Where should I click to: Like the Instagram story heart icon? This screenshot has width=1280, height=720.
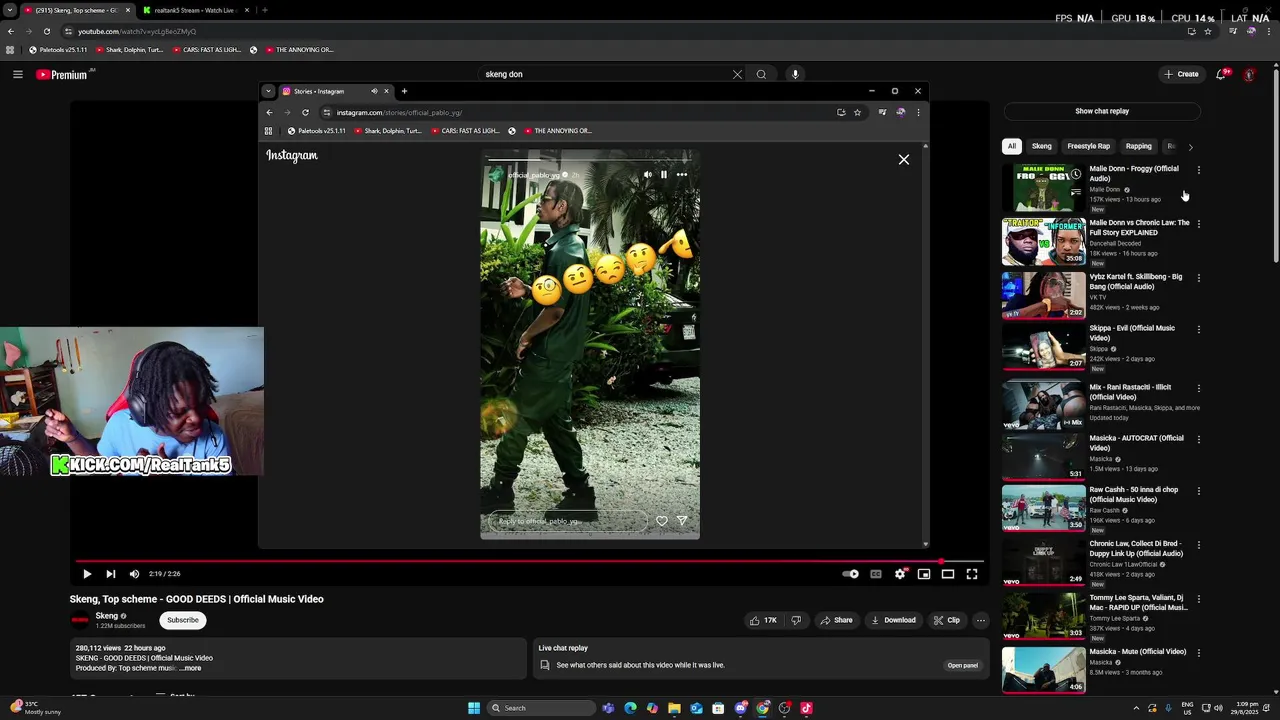pos(662,521)
